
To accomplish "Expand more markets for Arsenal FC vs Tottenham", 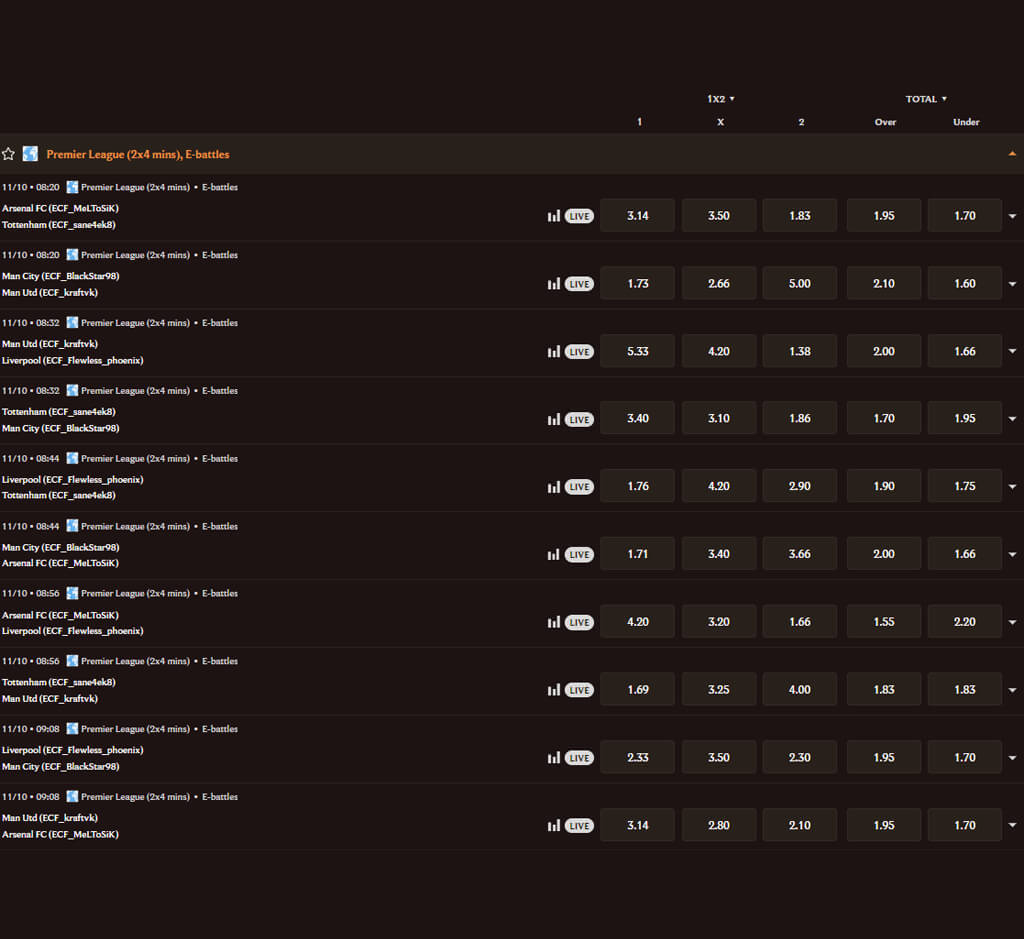I will click(1012, 216).
